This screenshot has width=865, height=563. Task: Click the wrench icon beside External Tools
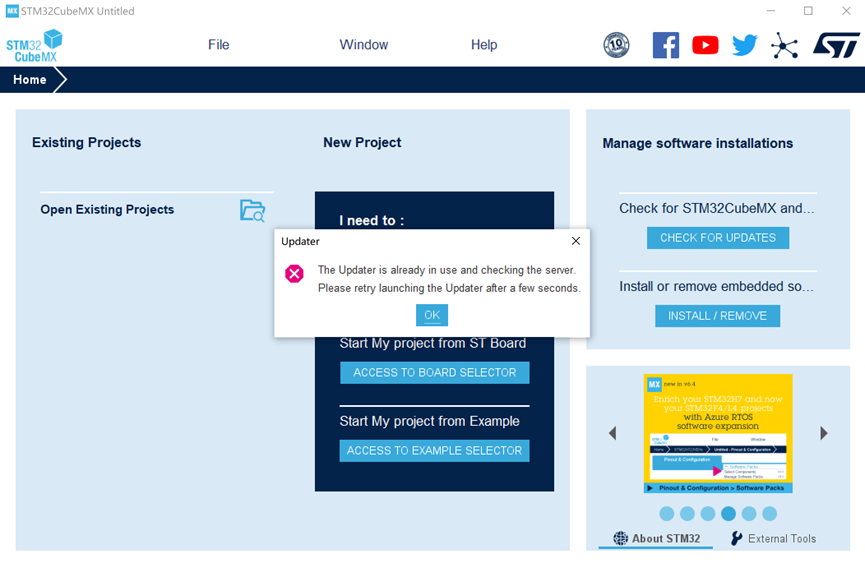(736, 539)
